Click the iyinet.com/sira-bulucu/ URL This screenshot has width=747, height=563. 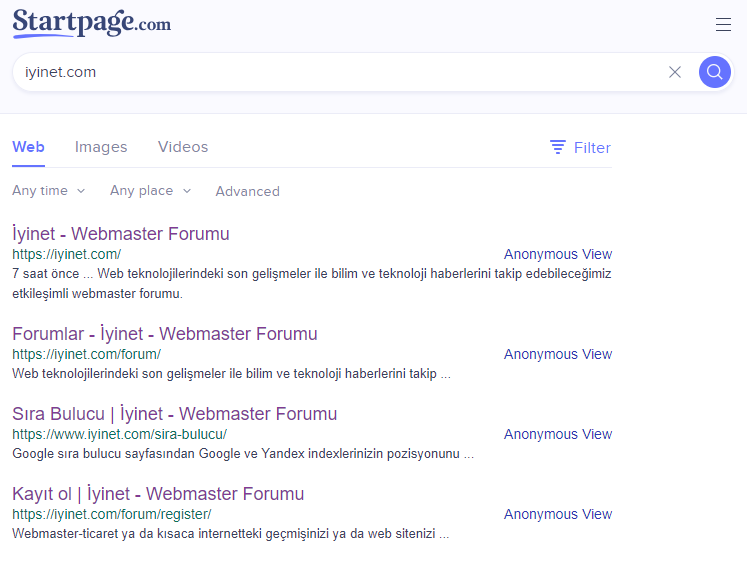tap(120, 434)
